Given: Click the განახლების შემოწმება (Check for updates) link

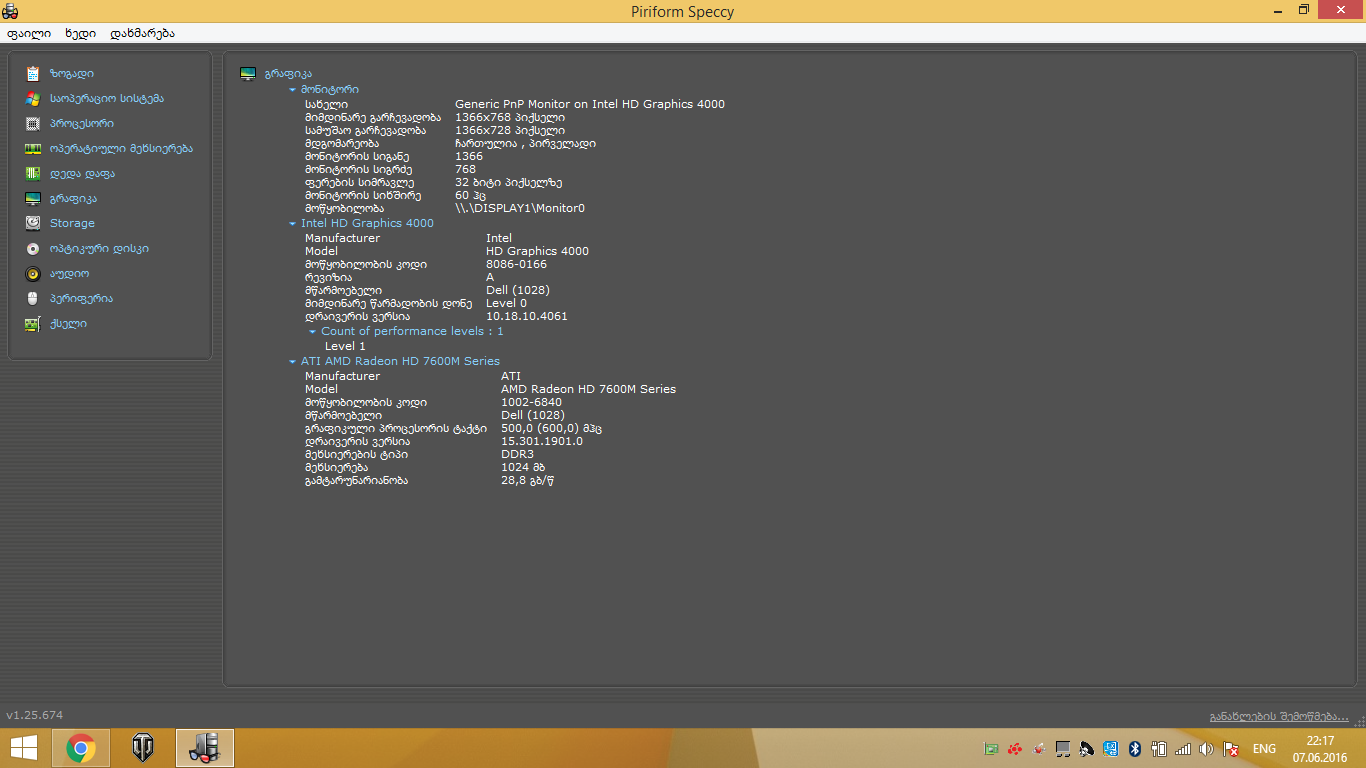Looking at the screenshot, I should (1278, 716).
